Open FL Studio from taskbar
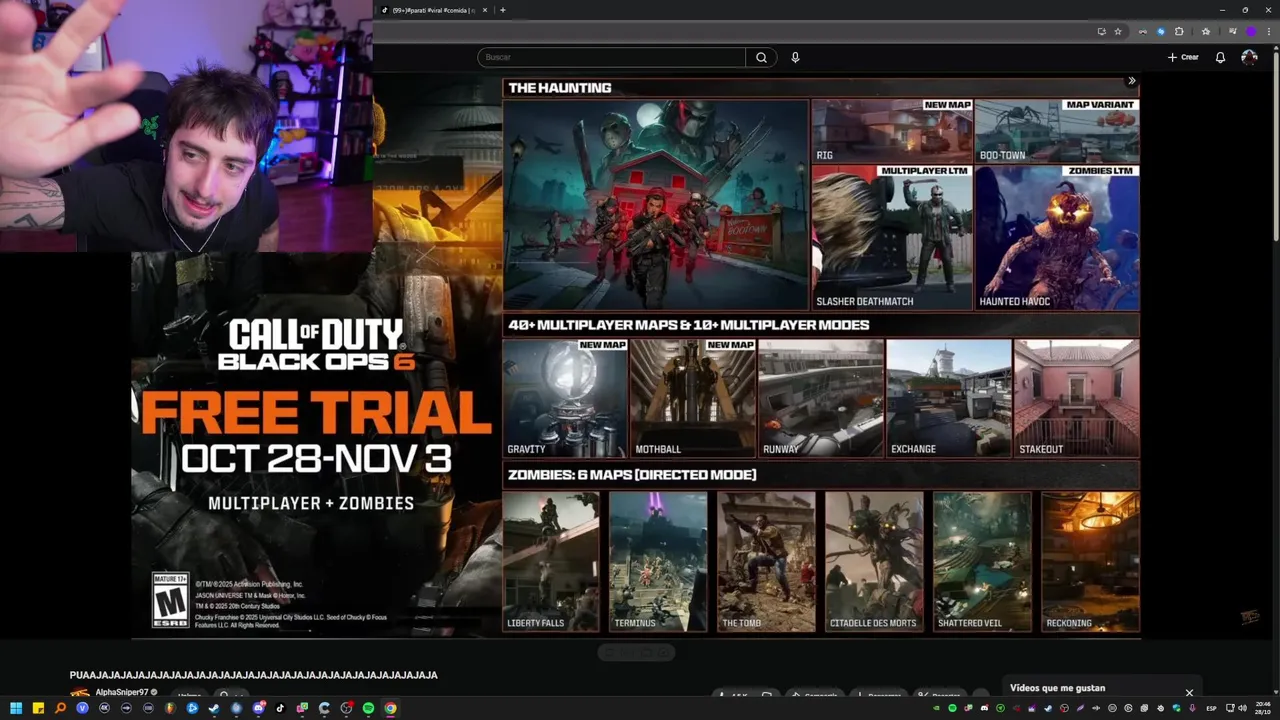The image size is (1280, 720). click(x=170, y=708)
